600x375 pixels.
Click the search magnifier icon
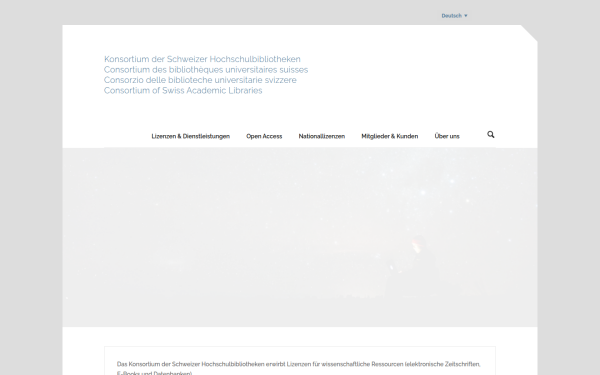(x=491, y=134)
